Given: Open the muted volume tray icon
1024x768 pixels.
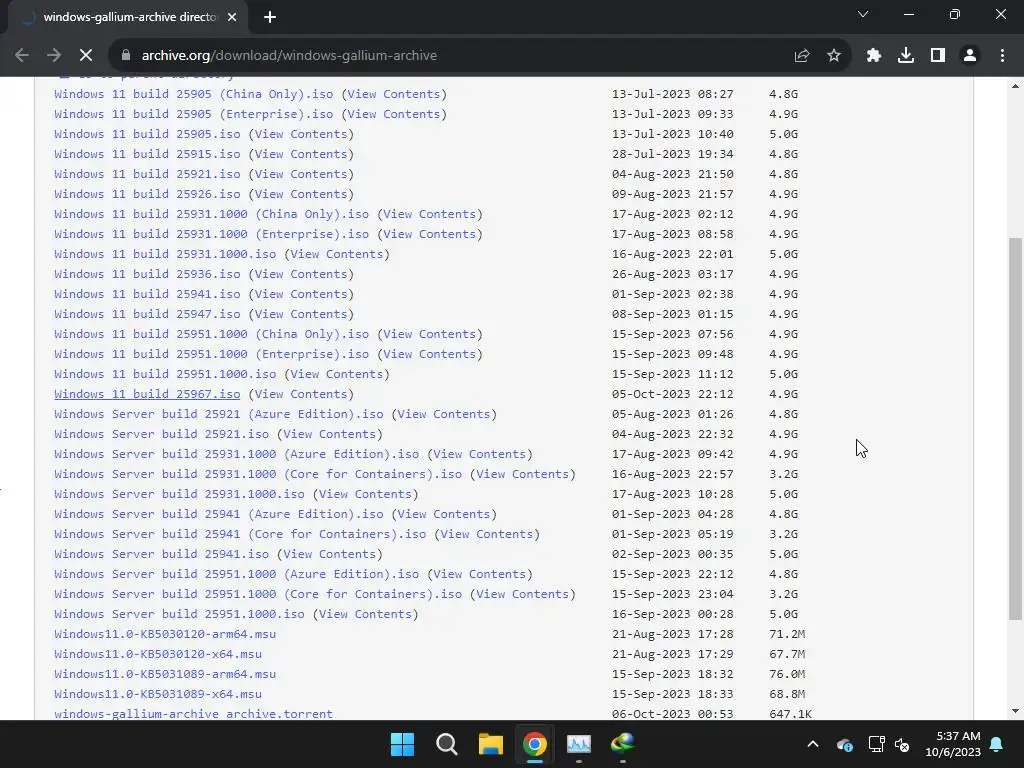Looking at the screenshot, I should pyautogui.click(x=902, y=744).
